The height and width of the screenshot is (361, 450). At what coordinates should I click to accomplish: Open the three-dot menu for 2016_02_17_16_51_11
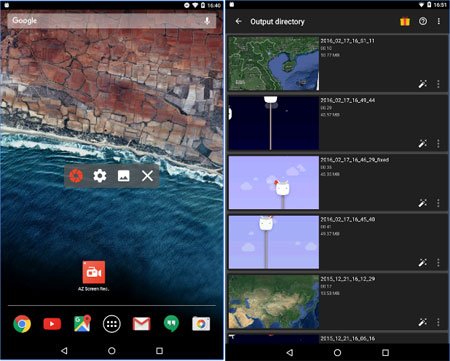pyautogui.click(x=438, y=84)
